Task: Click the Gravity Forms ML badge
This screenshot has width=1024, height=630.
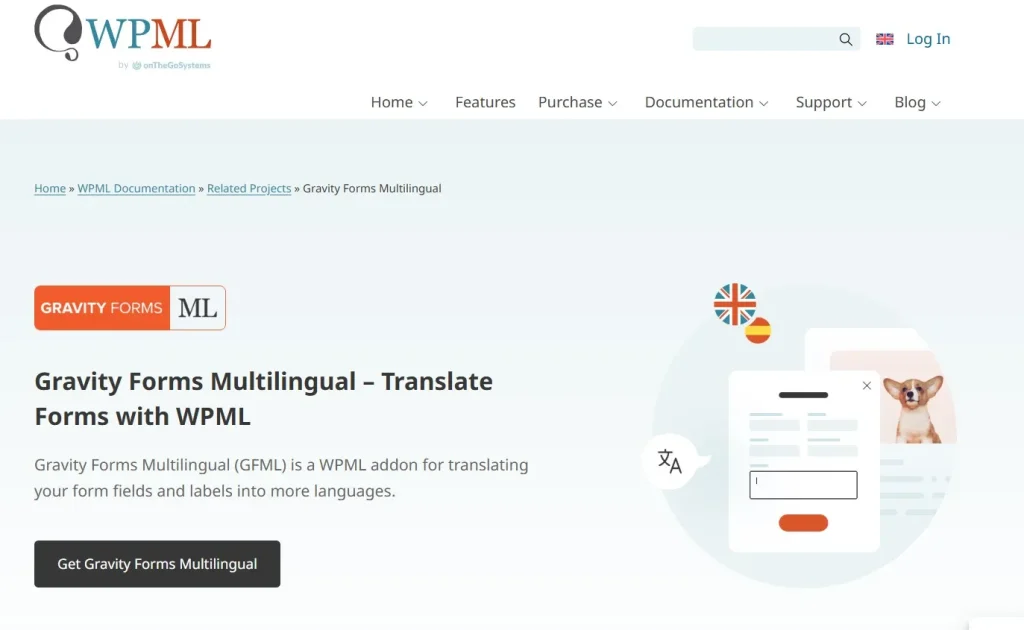Action: point(130,307)
